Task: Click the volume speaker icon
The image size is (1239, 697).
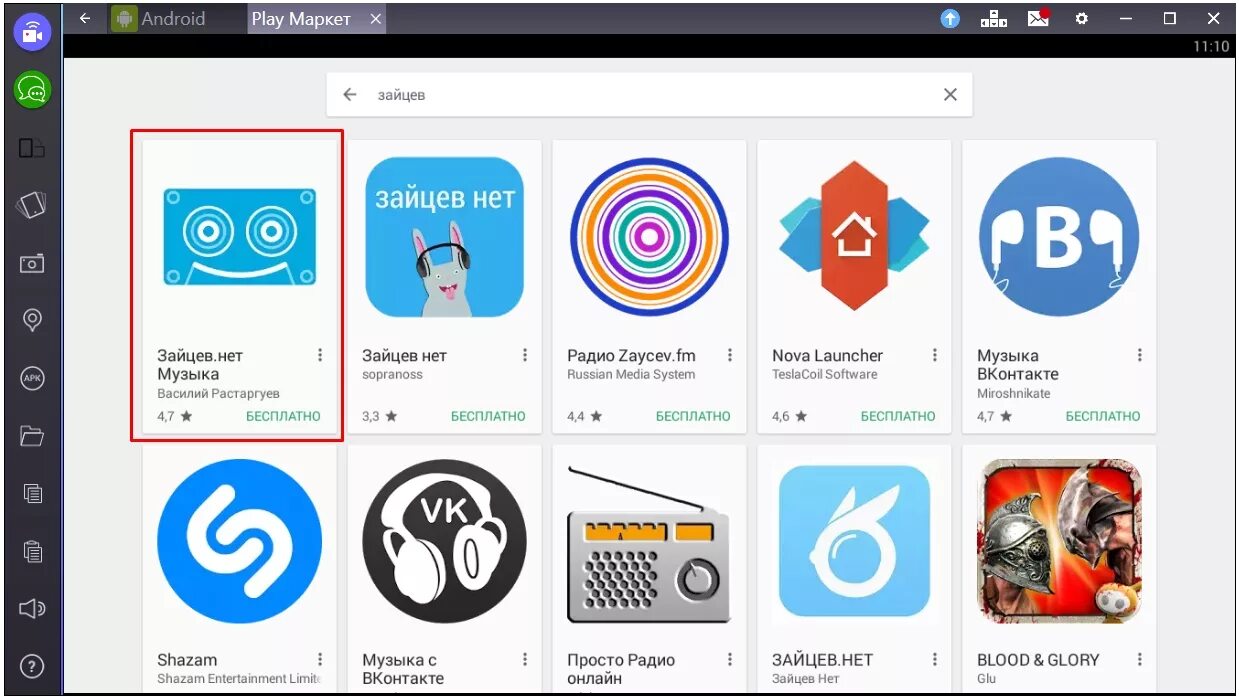Action: pos(32,608)
